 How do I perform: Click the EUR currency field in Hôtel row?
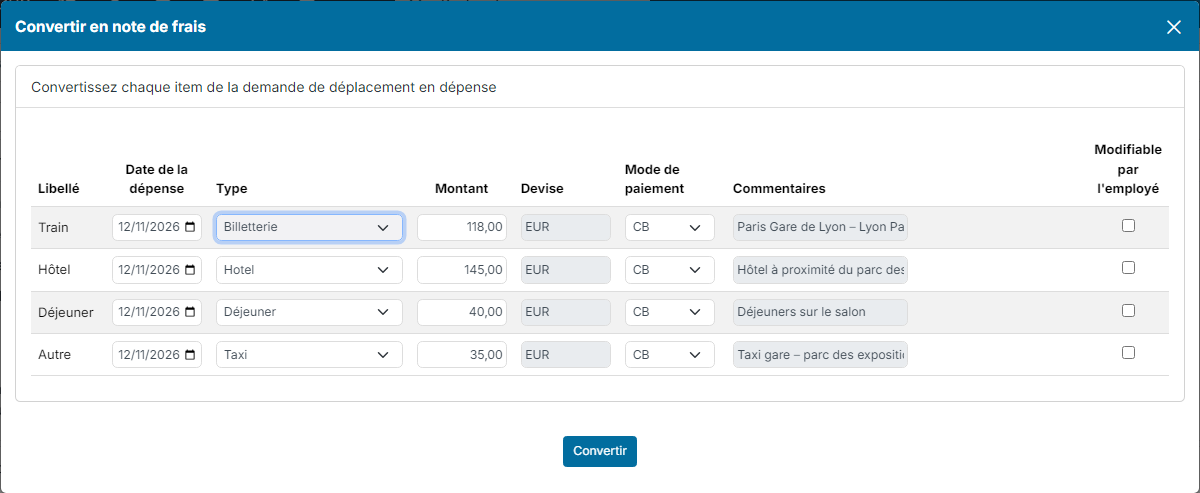565,270
